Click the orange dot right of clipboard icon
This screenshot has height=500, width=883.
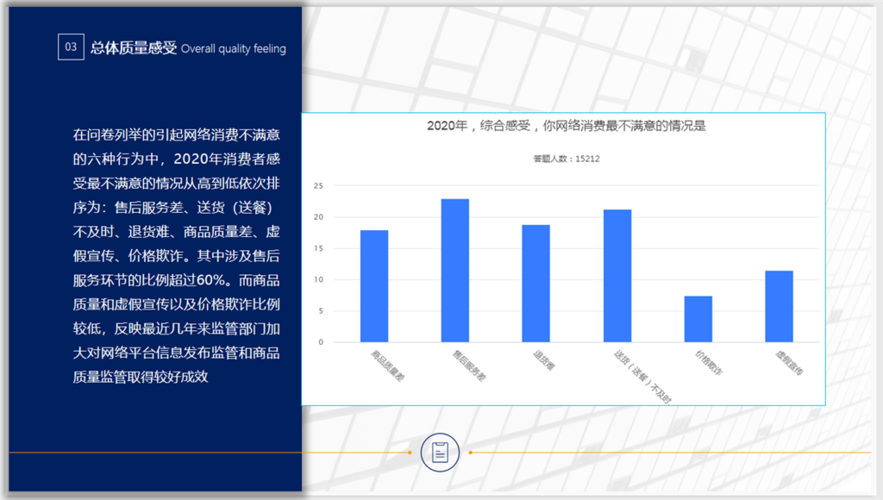point(470,452)
